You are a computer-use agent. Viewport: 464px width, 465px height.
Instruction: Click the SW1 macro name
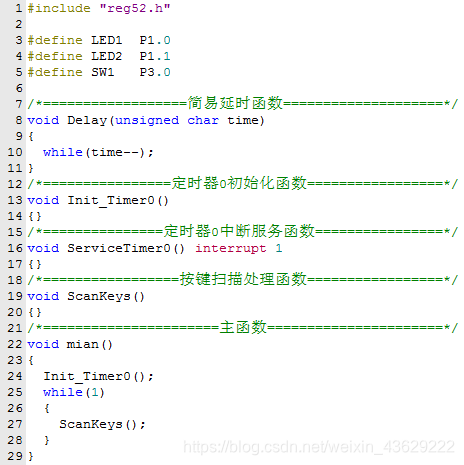(103, 72)
